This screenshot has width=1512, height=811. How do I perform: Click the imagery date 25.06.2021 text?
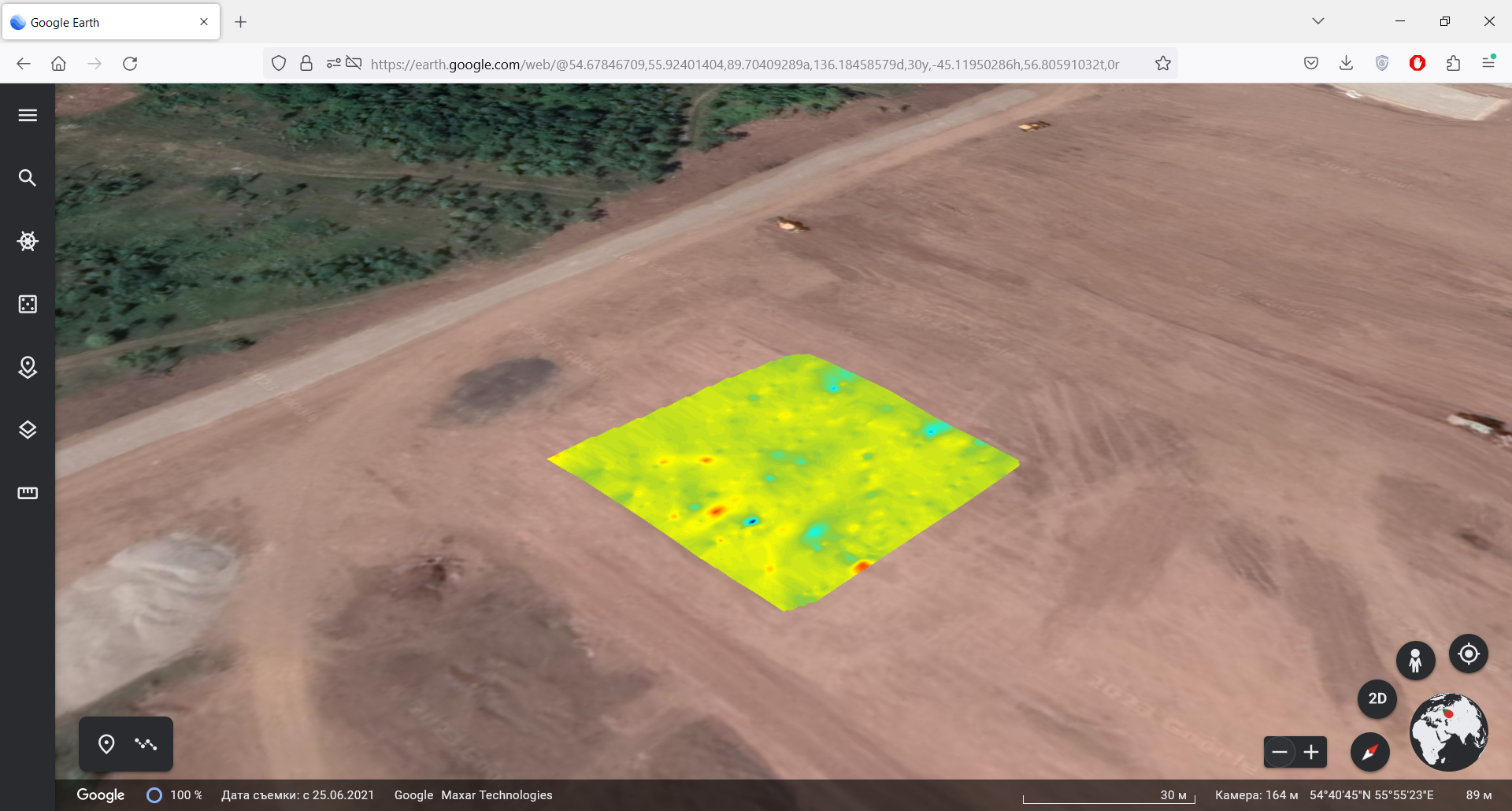298,795
